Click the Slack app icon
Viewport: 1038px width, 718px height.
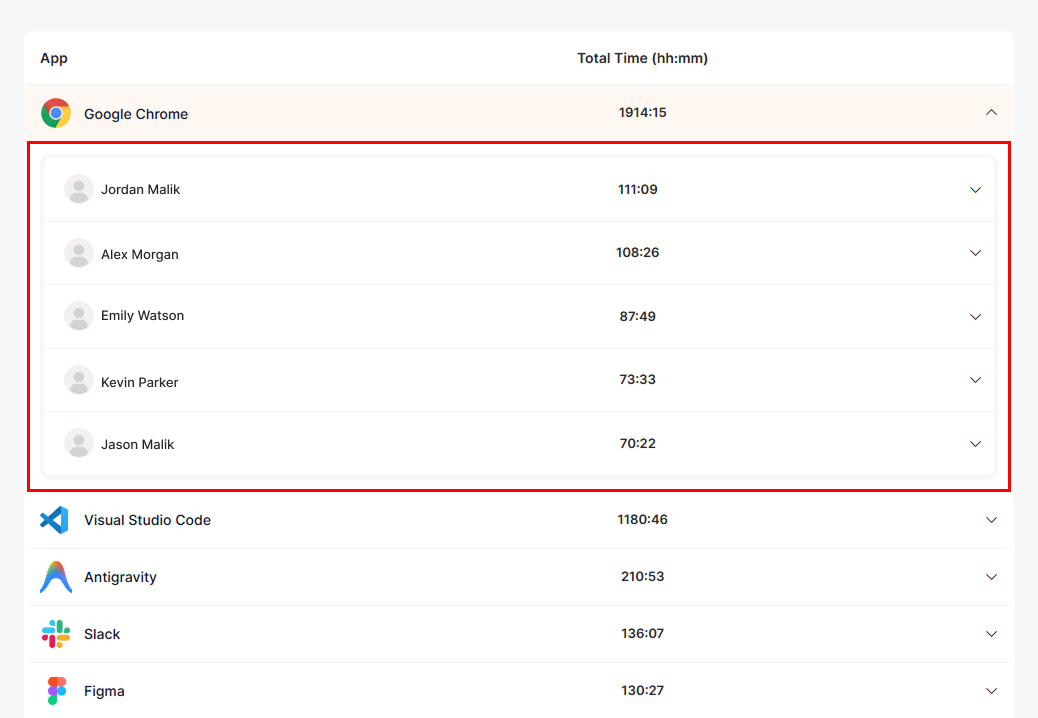coord(56,634)
